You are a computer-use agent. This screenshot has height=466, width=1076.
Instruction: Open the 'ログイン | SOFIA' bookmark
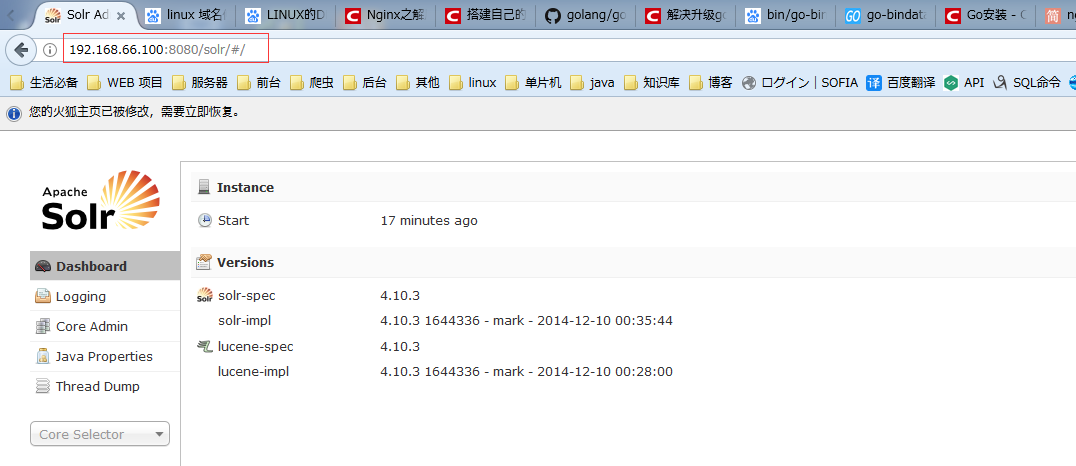pyautogui.click(x=800, y=83)
